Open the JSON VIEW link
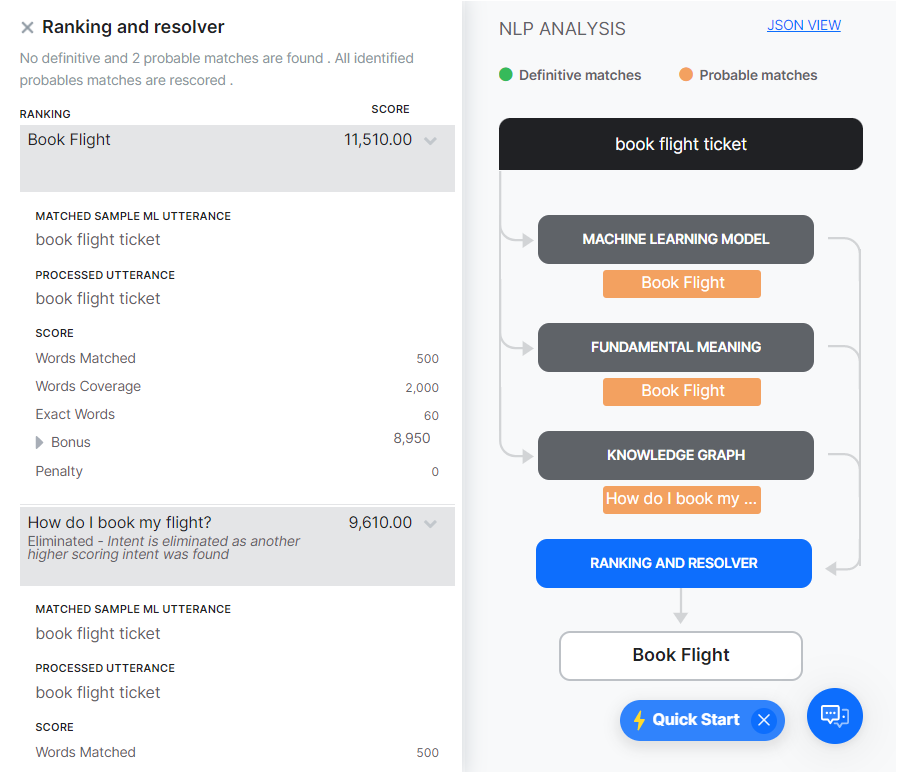Screen dimensions: 897x773 (803, 25)
